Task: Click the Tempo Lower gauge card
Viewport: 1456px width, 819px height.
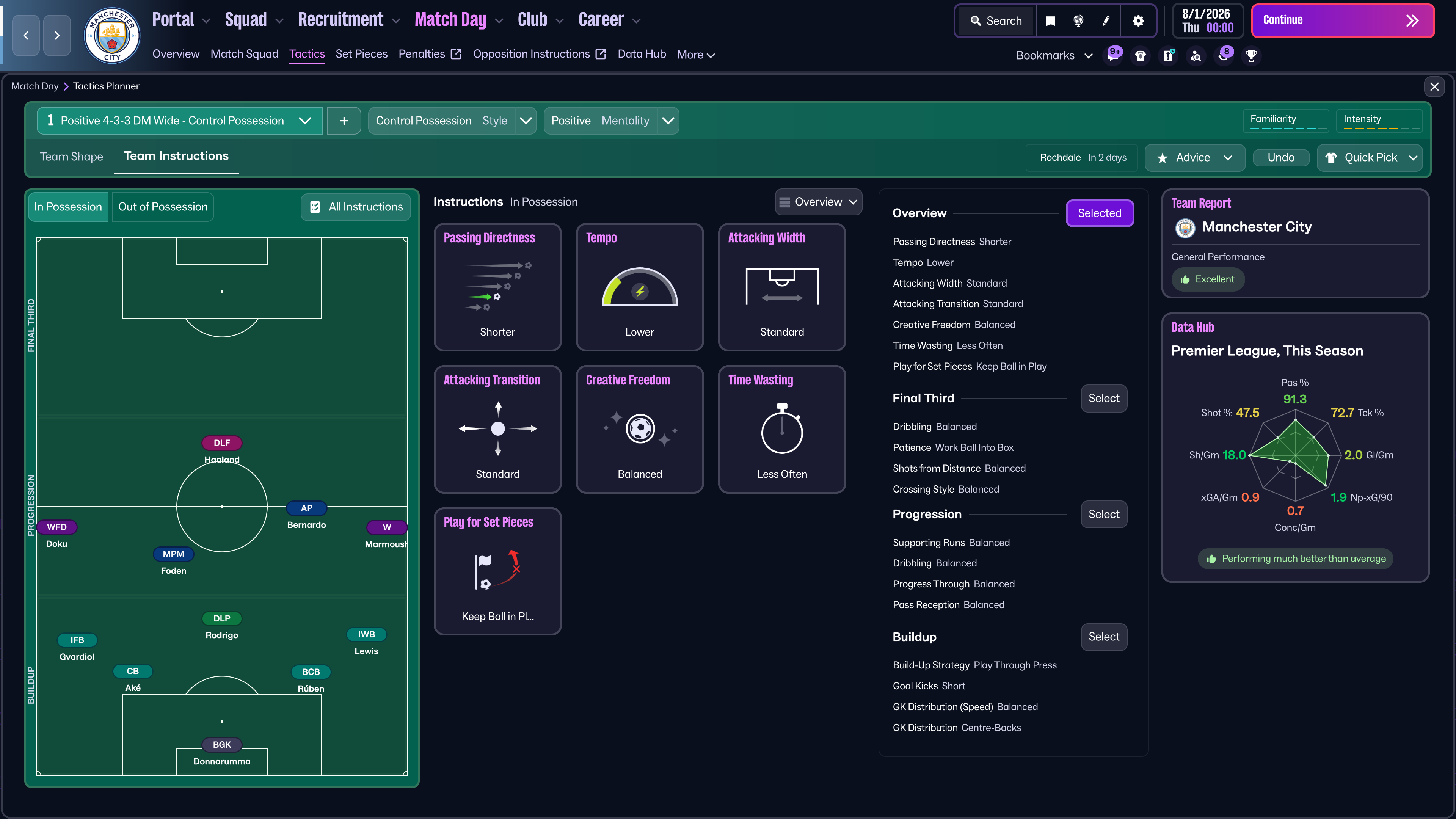Action: (639, 287)
